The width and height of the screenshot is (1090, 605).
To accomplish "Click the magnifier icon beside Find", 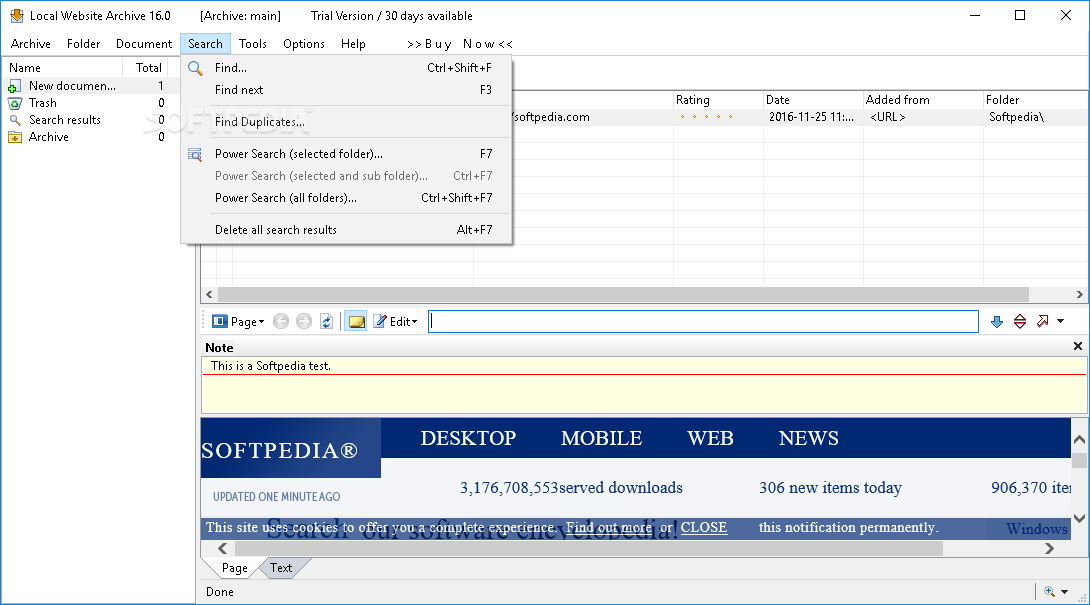I will tap(195, 68).
